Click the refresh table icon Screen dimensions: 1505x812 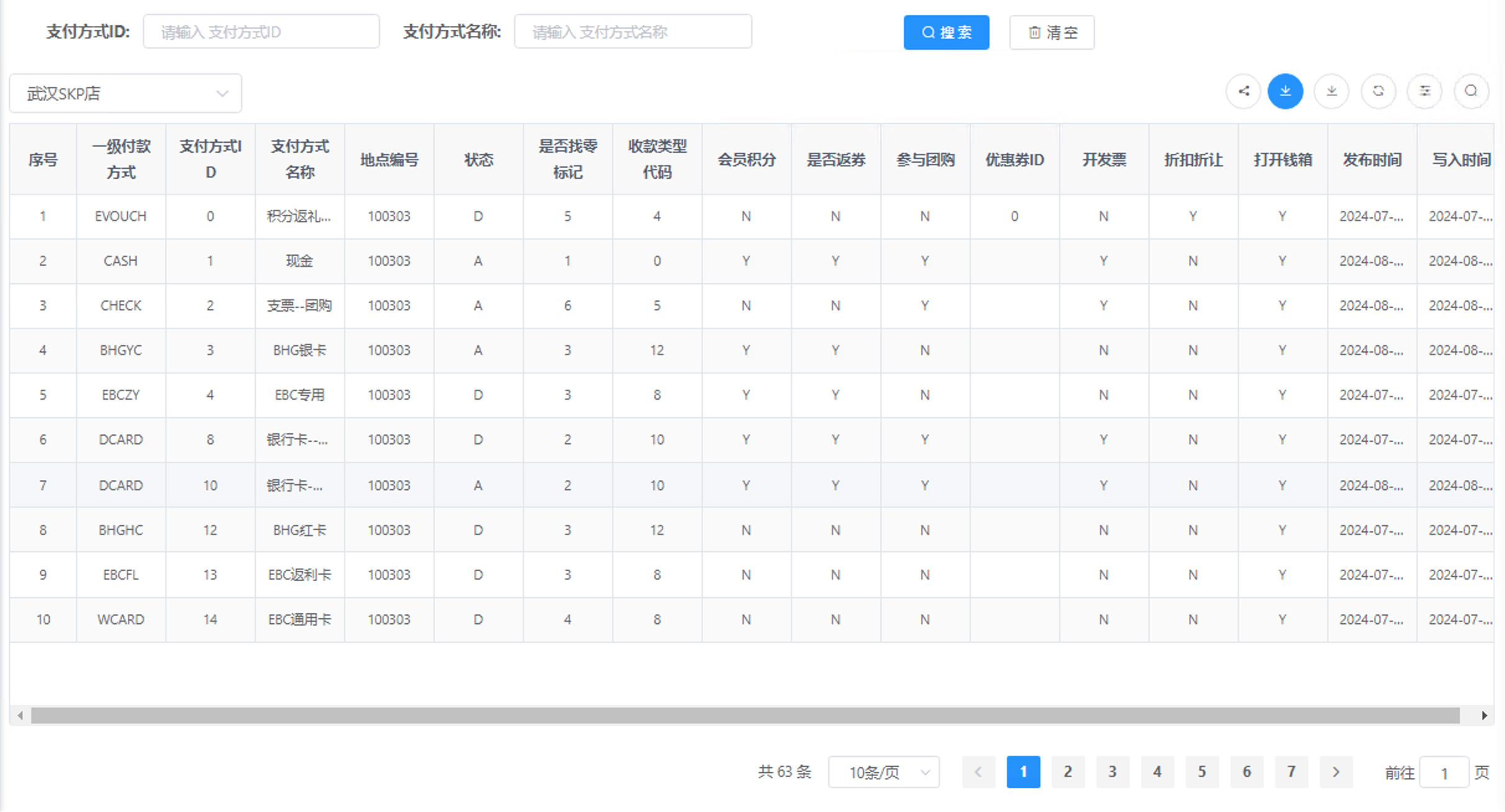point(1378,91)
